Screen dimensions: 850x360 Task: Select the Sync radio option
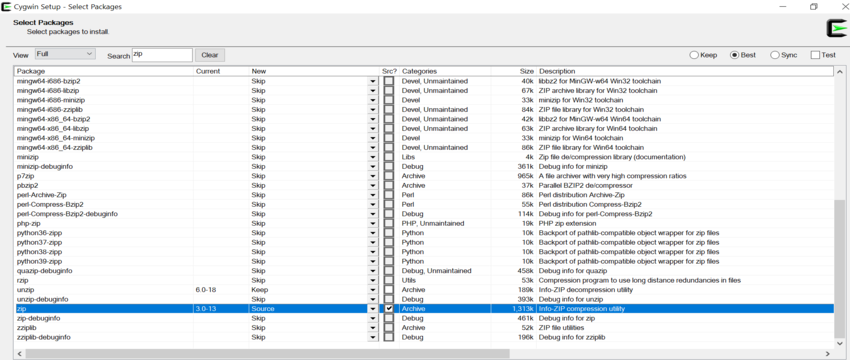click(x=775, y=55)
